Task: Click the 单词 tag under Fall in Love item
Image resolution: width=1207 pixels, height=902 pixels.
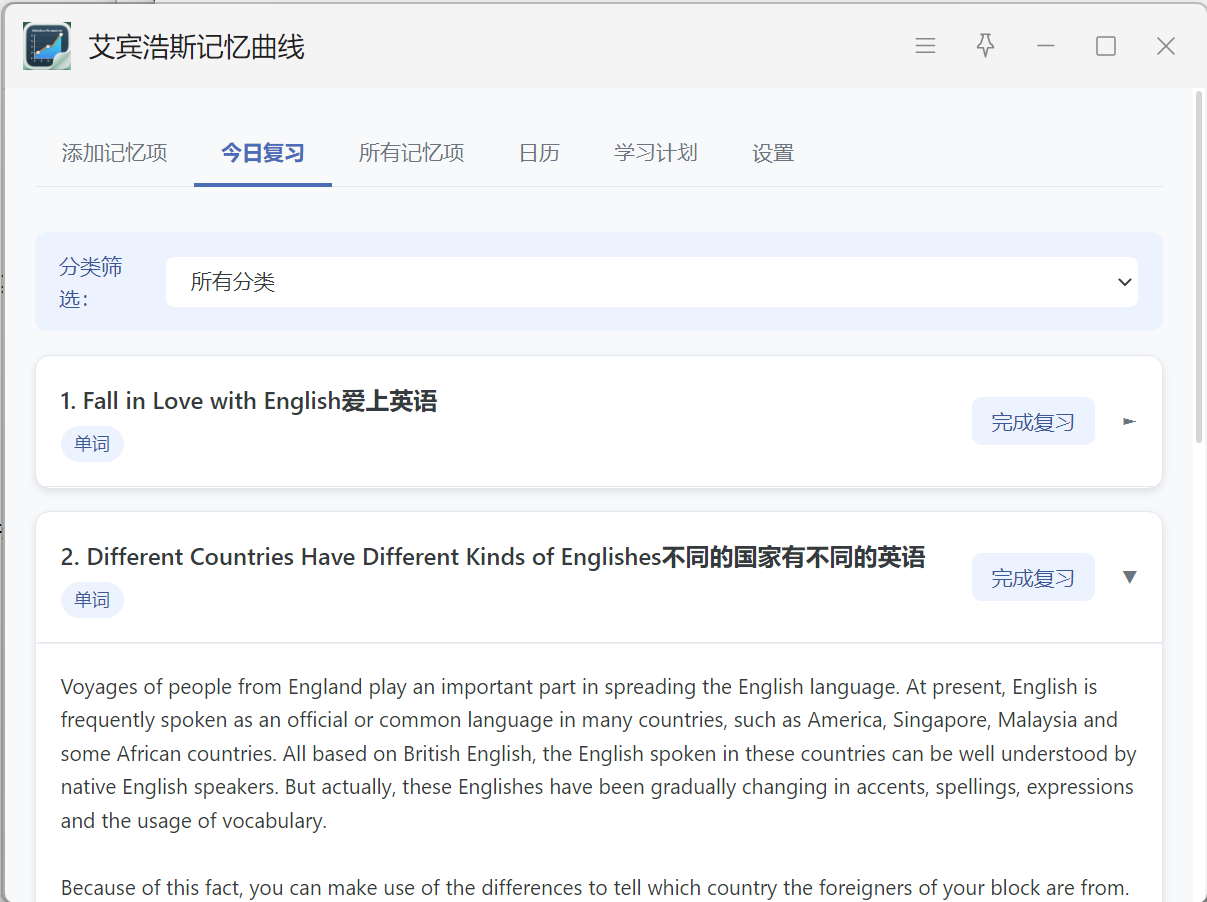Action: 92,443
